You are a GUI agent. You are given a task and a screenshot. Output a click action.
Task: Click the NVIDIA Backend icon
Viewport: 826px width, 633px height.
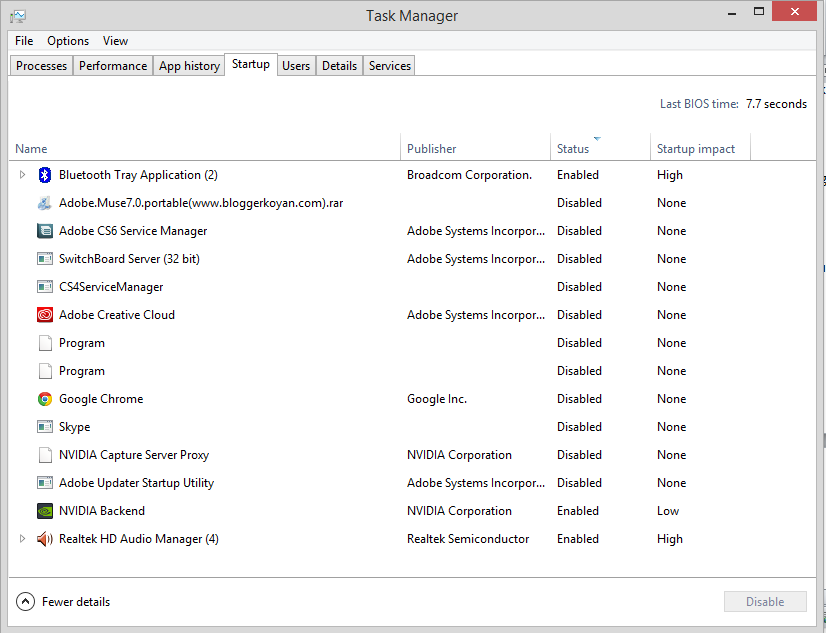[x=44, y=511]
